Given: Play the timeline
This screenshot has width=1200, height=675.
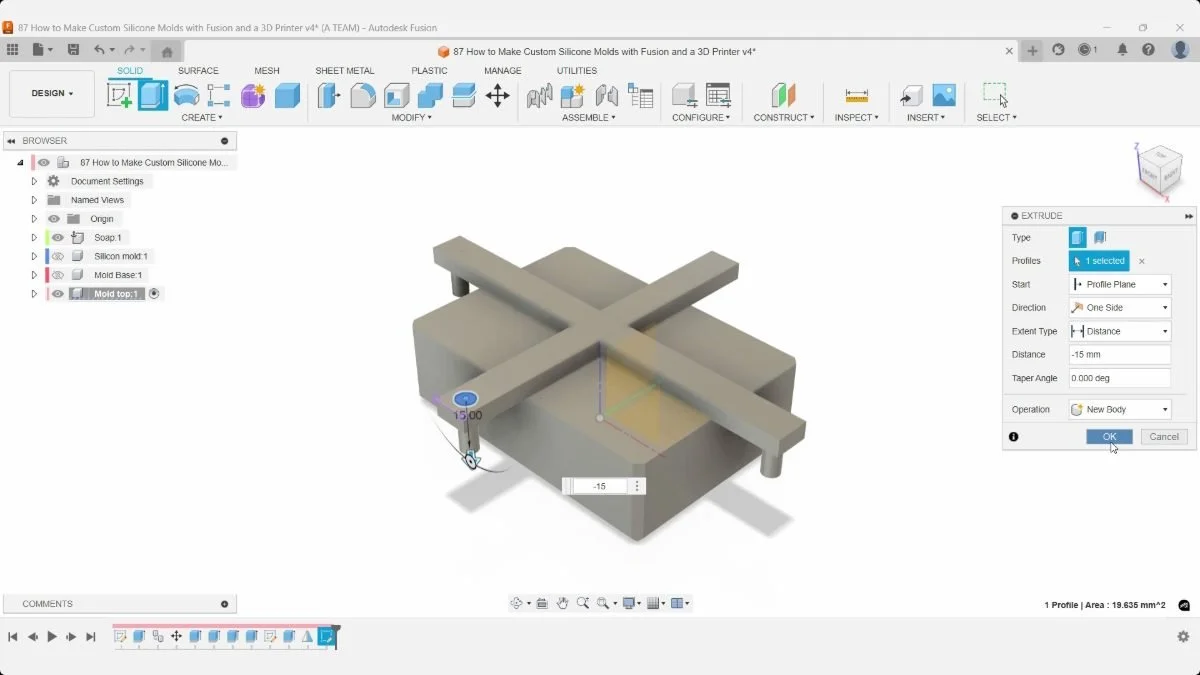Looking at the screenshot, I should (52, 637).
